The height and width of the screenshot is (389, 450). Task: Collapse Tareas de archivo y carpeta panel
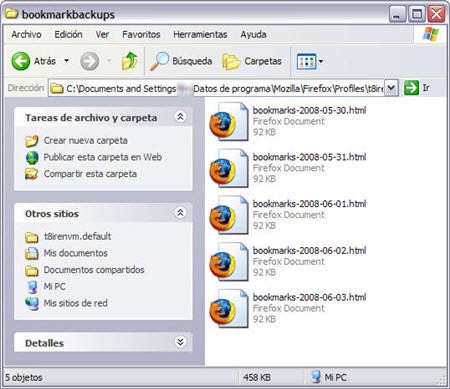tap(180, 116)
